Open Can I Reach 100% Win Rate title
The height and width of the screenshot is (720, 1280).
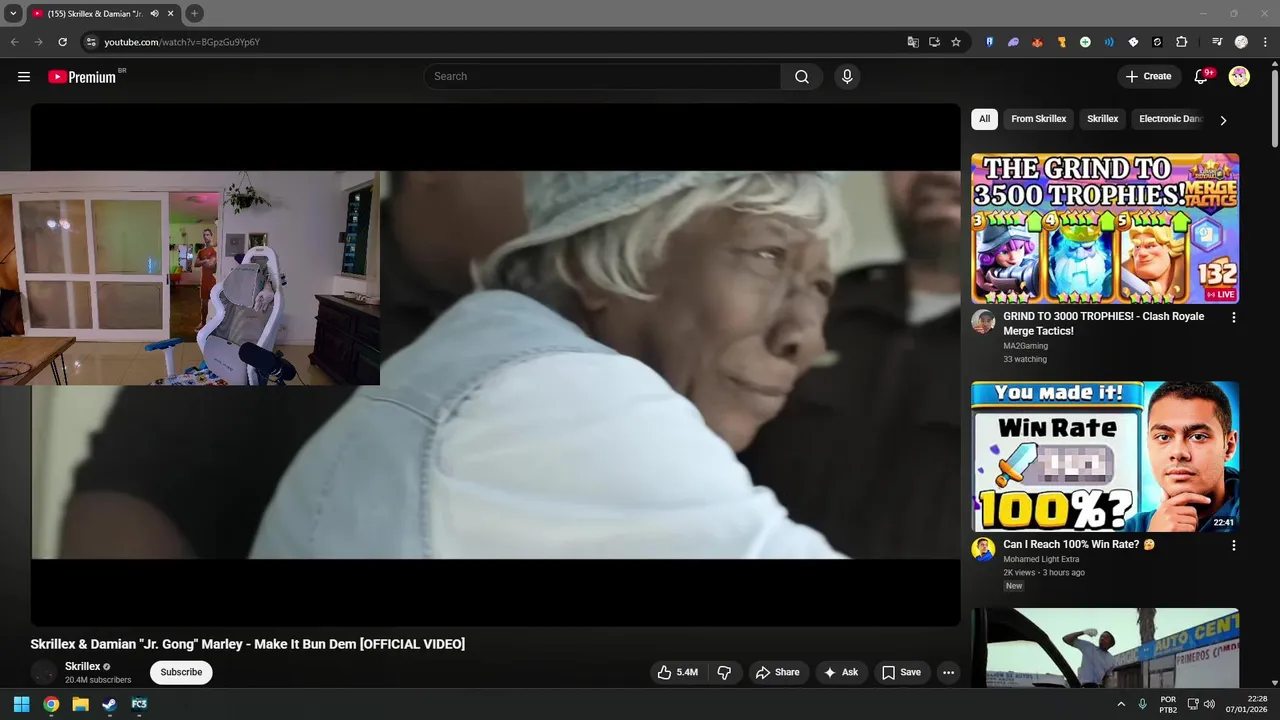(1078, 545)
